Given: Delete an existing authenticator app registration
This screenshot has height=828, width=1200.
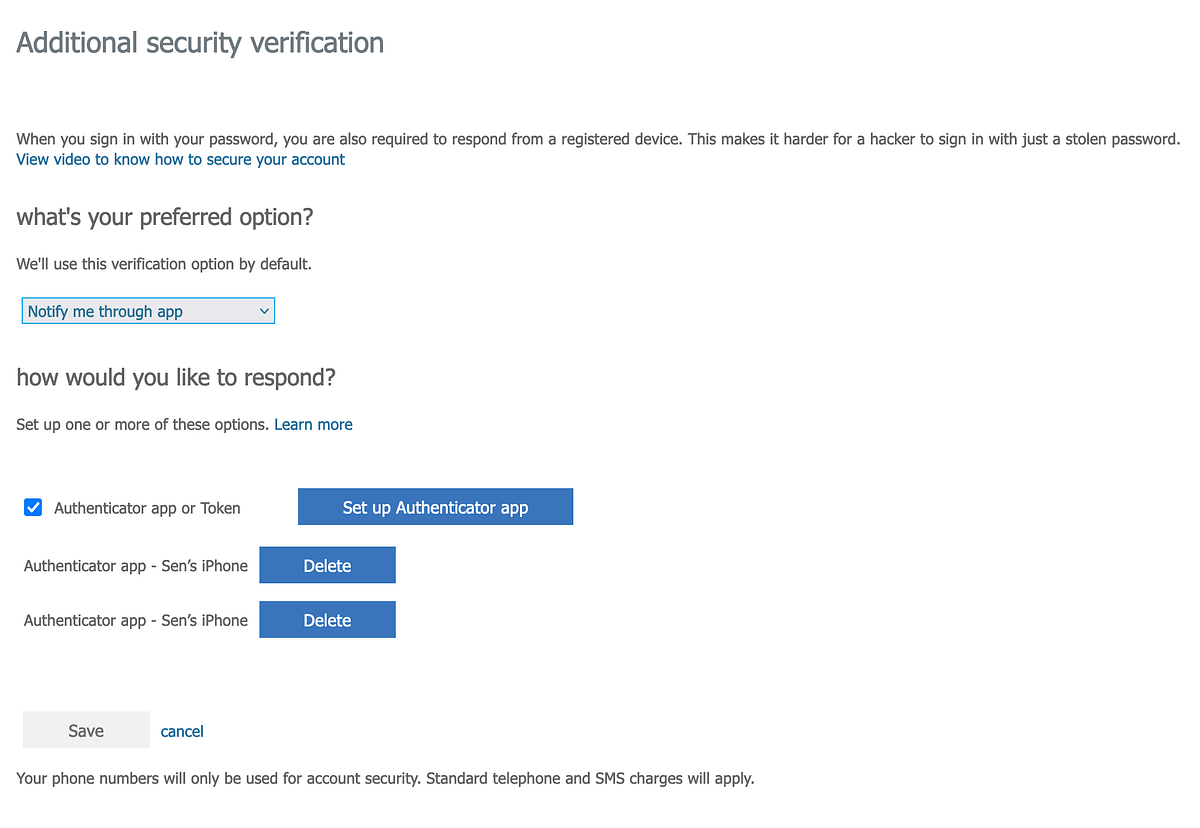Looking at the screenshot, I should click(327, 564).
